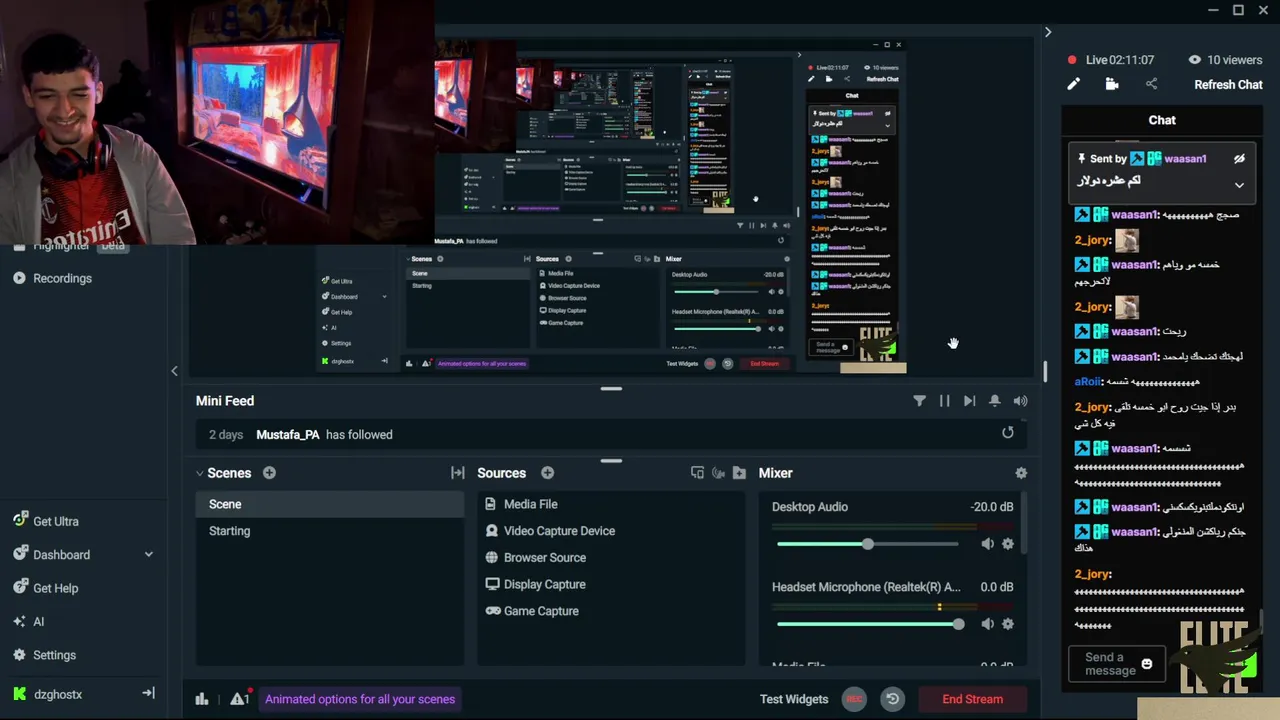Click the aRoii username in chat

[1088, 381]
